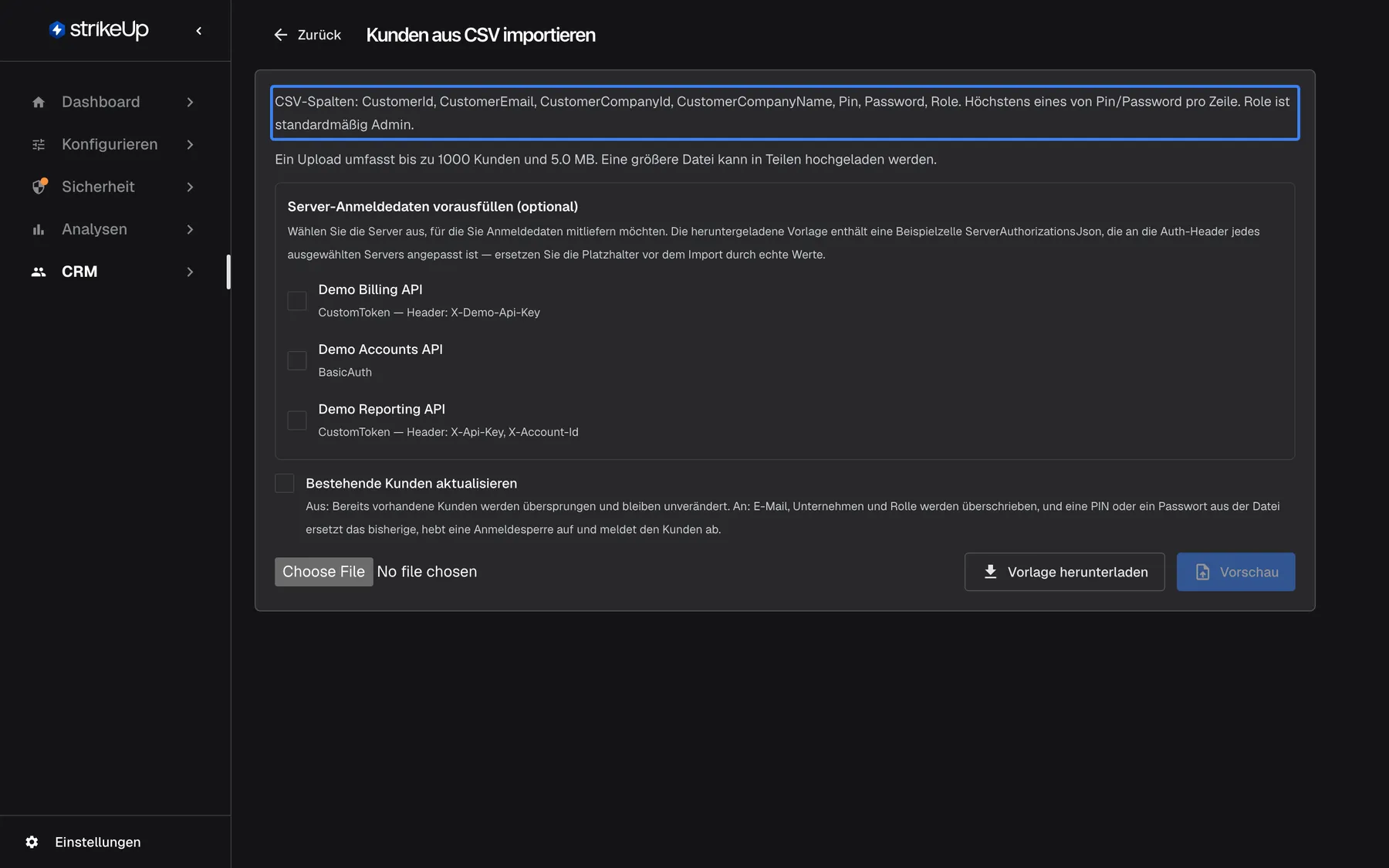Expand the Analysen submenu chevron
The width and height of the screenshot is (1389, 868).
[x=190, y=229]
